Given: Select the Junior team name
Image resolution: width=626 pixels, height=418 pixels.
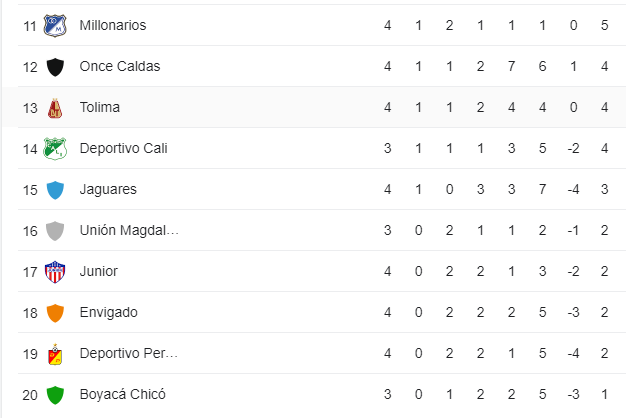Looking at the screenshot, I should coord(99,272).
